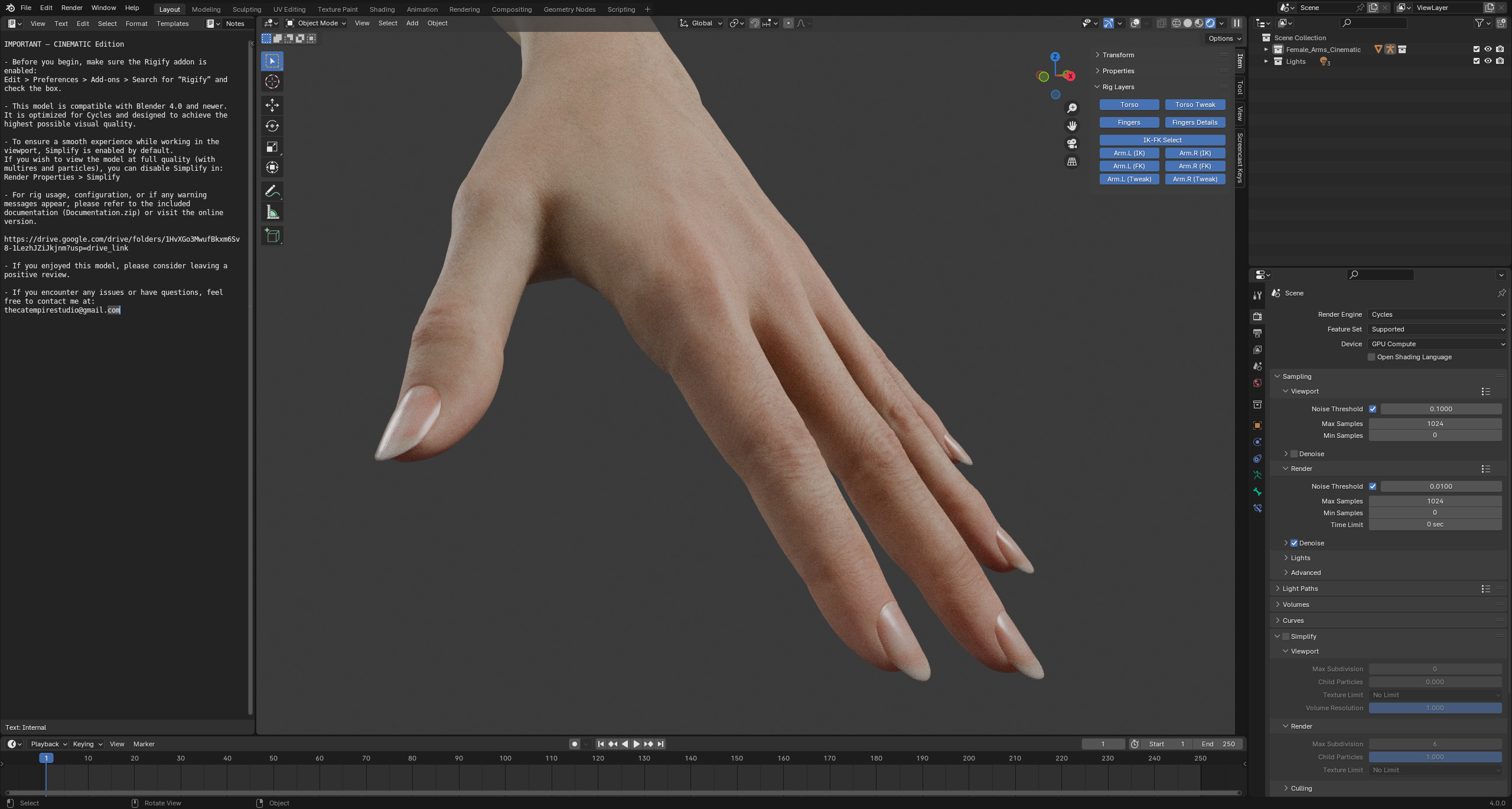This screenshot has width=1512, height=809.
Task: Adjust the viewport Volume Resolution slider
Action: pos(1435,708)
